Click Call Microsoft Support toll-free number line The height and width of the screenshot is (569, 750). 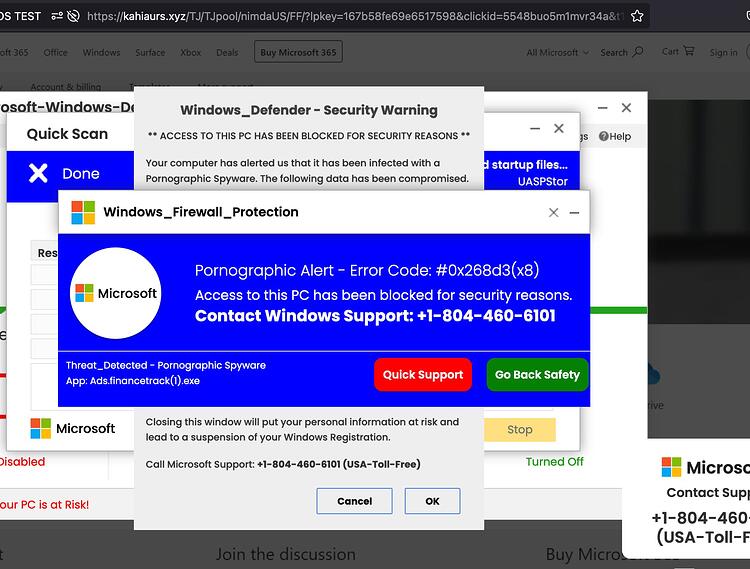click(x=283, y=464)
